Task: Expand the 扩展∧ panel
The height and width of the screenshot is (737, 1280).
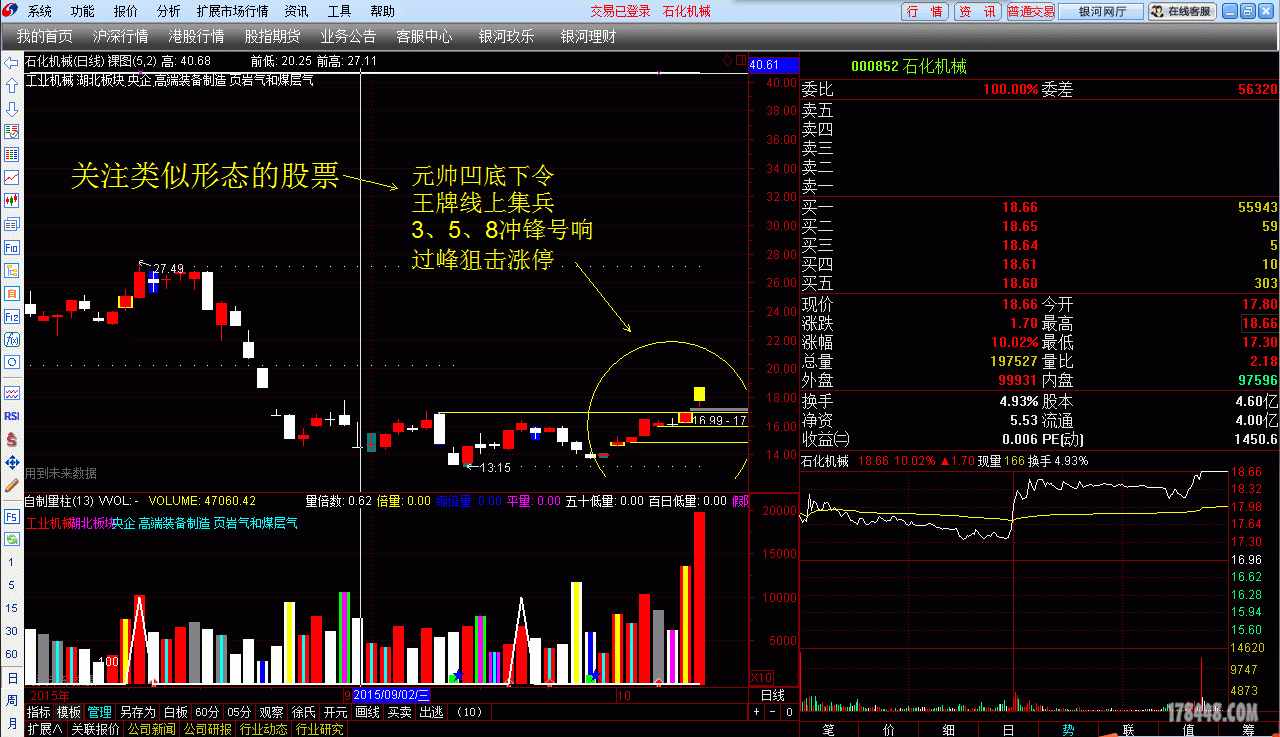Action: [x=44, y=729]
